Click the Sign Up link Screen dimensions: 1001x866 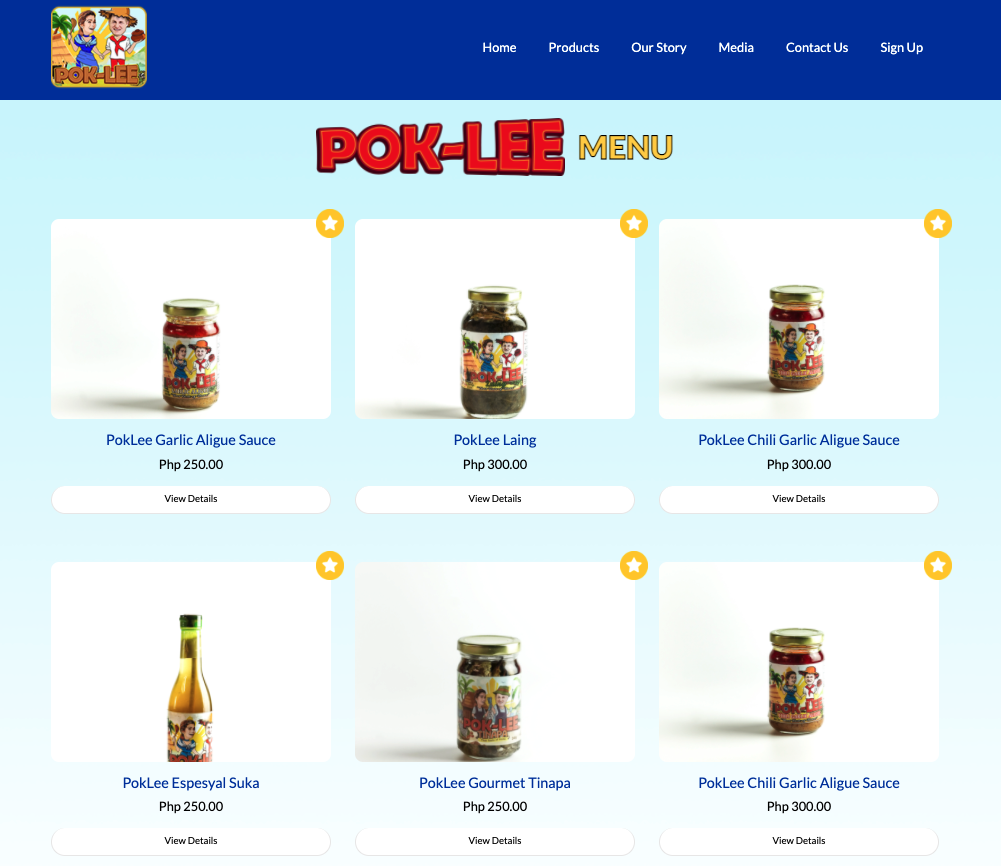[x=901, y=47]
